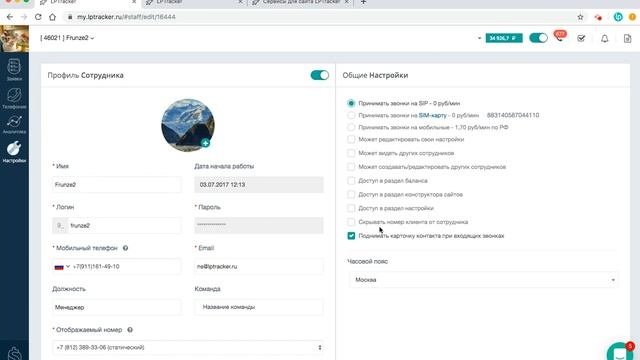Screen dimensions: 640x360
Task: Check Доступ в раздел настройки
Action: click(351, 208)
